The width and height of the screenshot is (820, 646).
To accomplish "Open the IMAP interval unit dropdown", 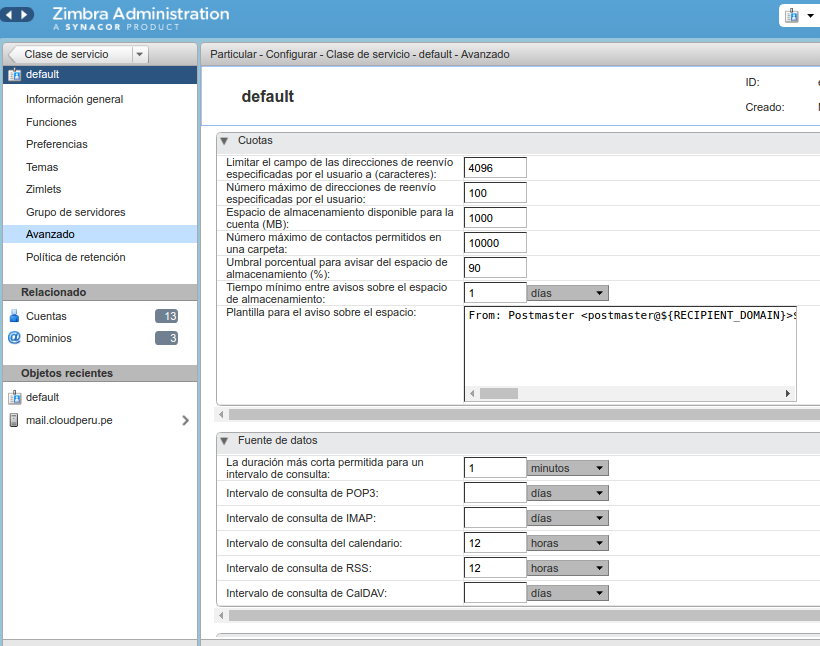I will click(567, 518).
